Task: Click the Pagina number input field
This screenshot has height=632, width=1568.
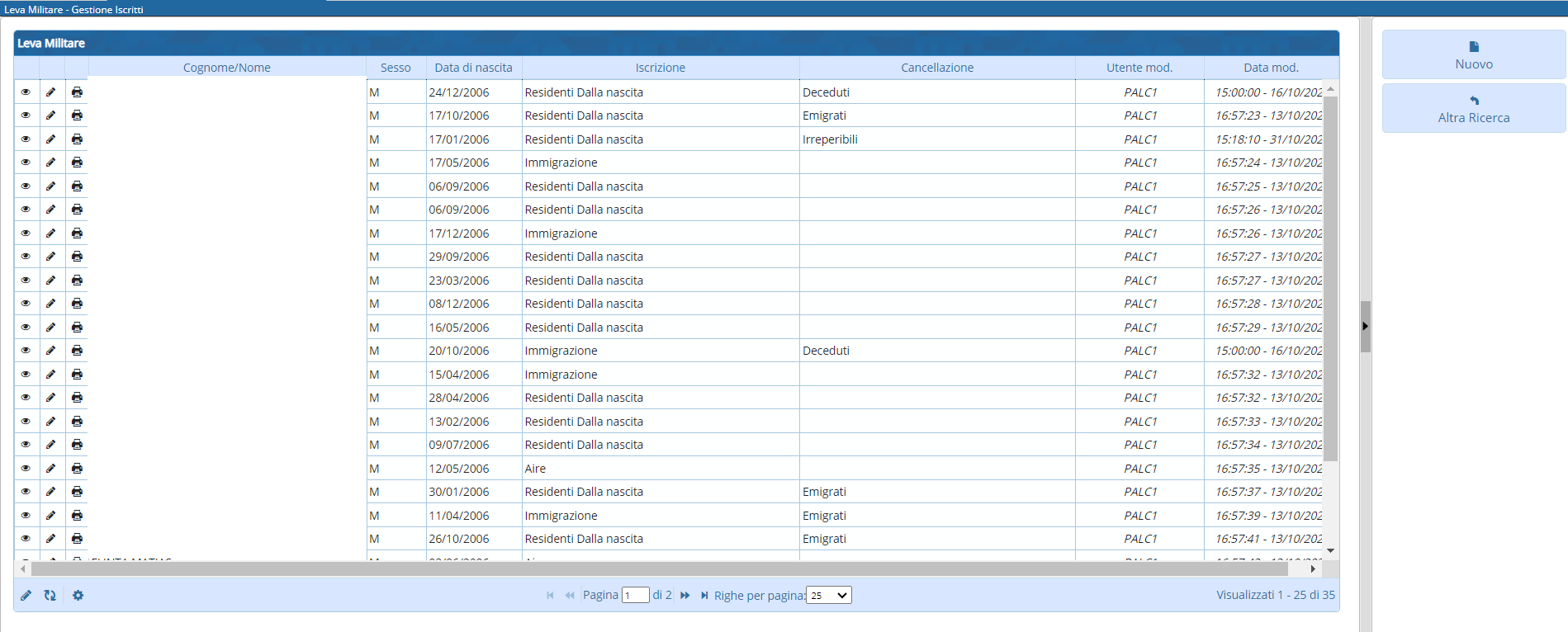Action: (635, 595)
